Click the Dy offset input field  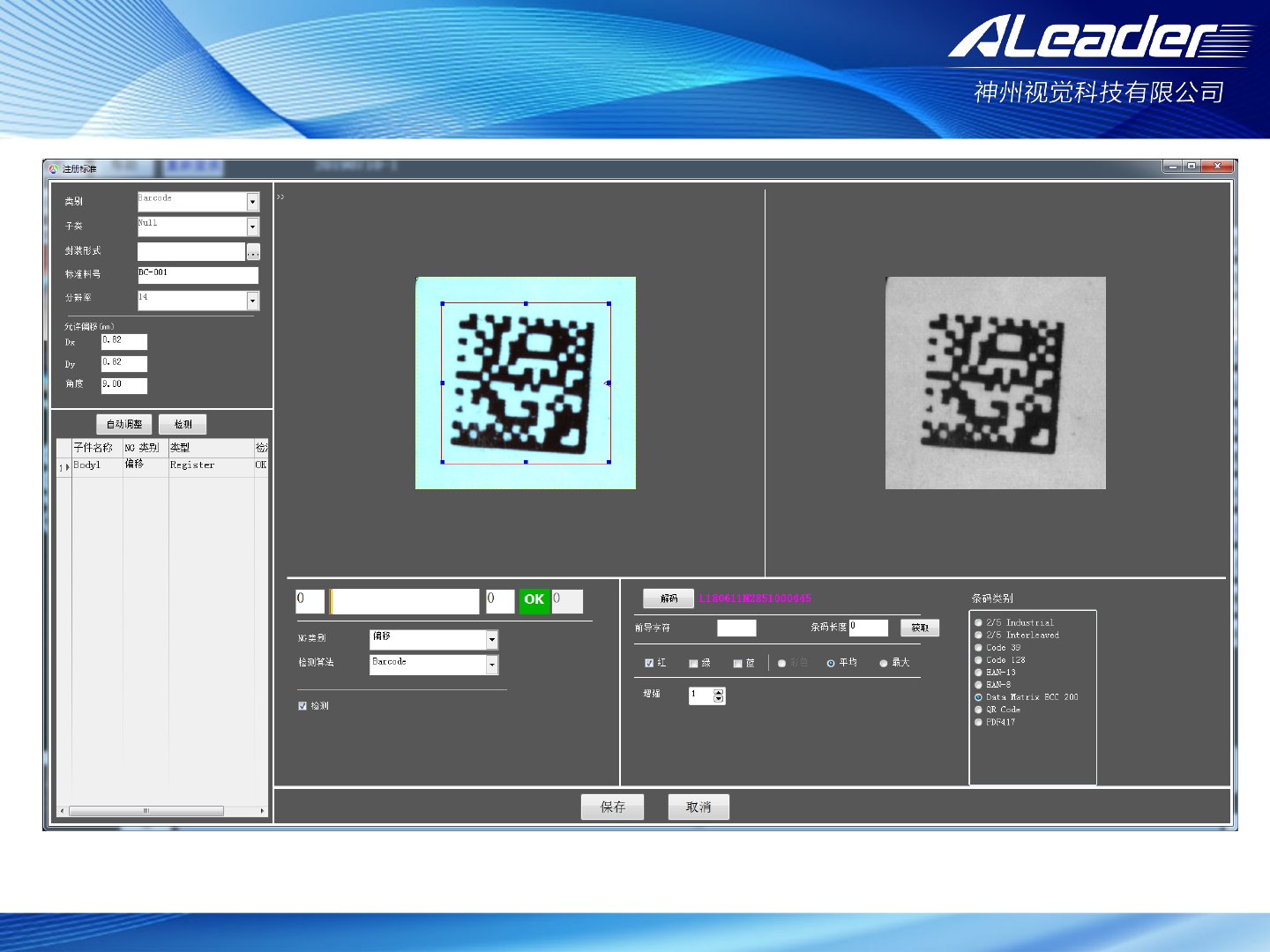[x=123, y=363]
